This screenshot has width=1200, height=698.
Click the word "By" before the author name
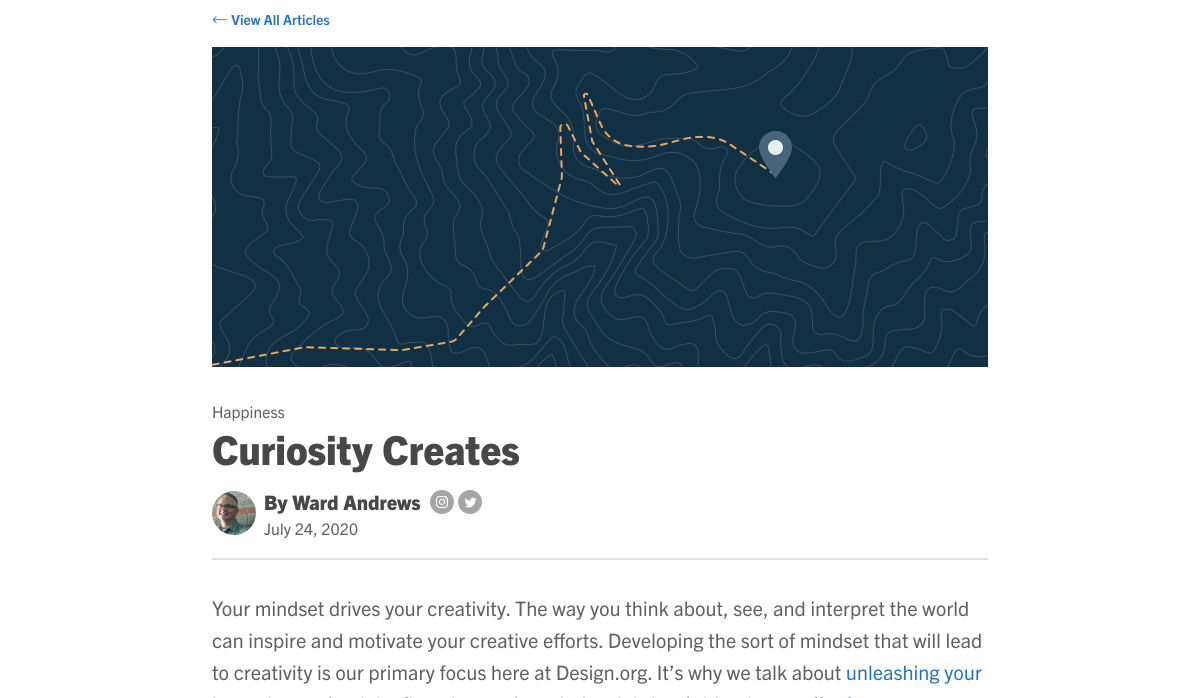tap(275, 503)
